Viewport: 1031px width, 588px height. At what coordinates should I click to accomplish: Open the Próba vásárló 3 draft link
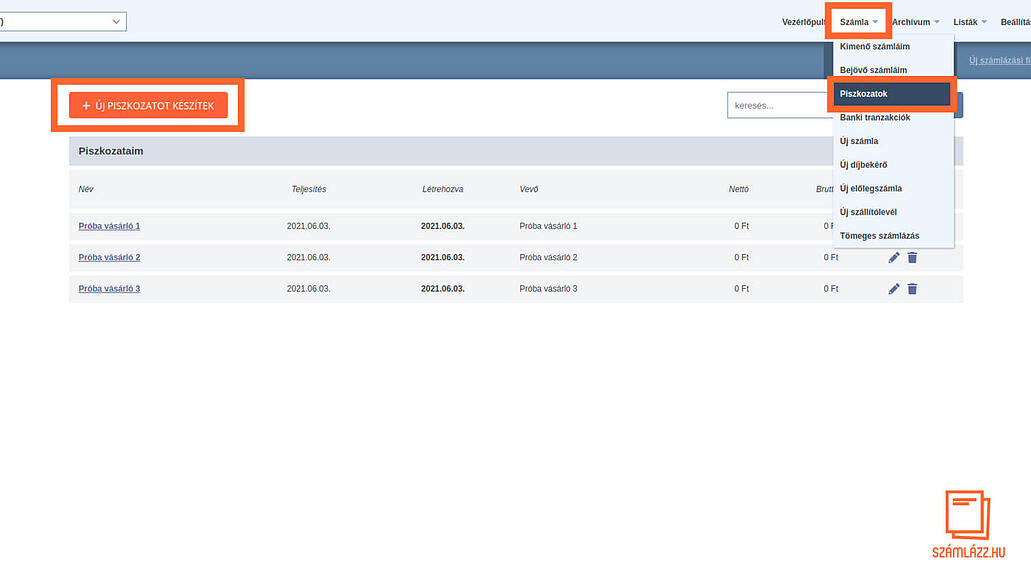(109, 289)
